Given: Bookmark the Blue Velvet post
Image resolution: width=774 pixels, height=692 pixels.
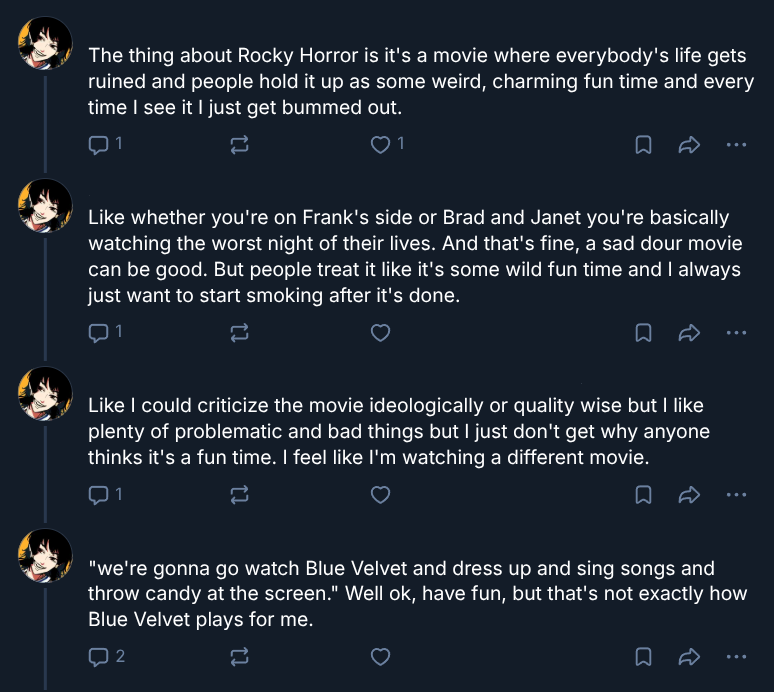Looking at the screenshot, I should point(643,657).
